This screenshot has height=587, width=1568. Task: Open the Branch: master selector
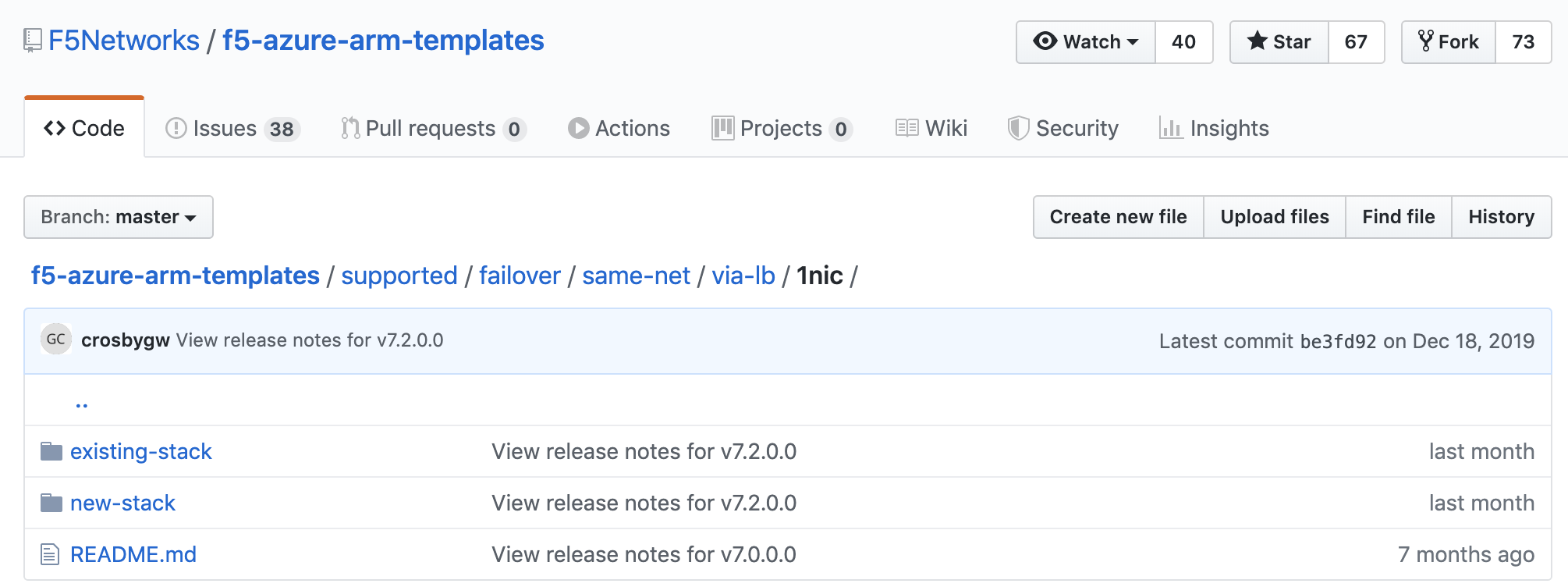point(119,217)
